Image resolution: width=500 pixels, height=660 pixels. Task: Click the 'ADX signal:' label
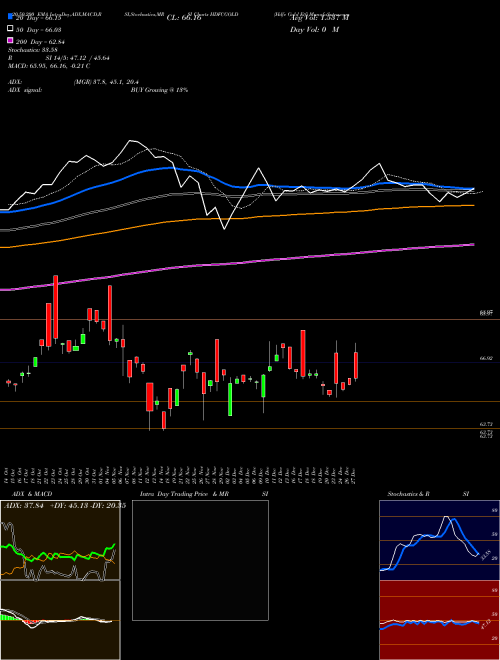(25, 90)
